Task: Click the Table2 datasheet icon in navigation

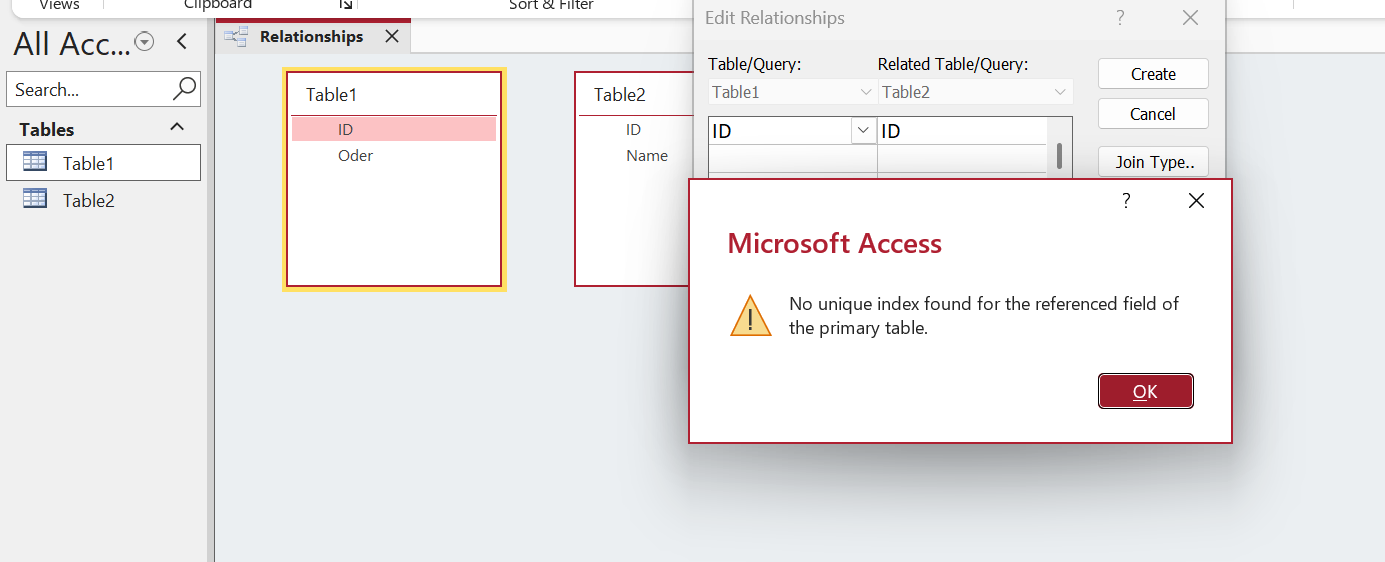Action: pos(35,198)
